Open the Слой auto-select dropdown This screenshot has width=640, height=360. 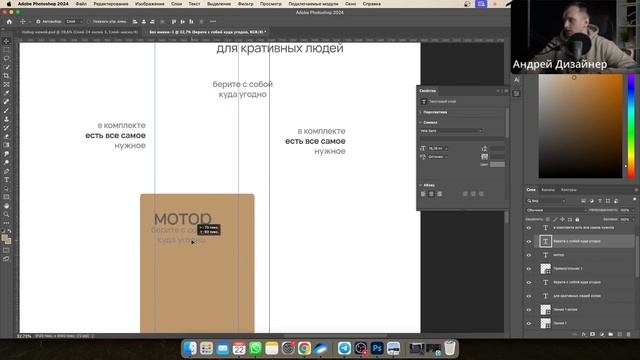(74, 22)
